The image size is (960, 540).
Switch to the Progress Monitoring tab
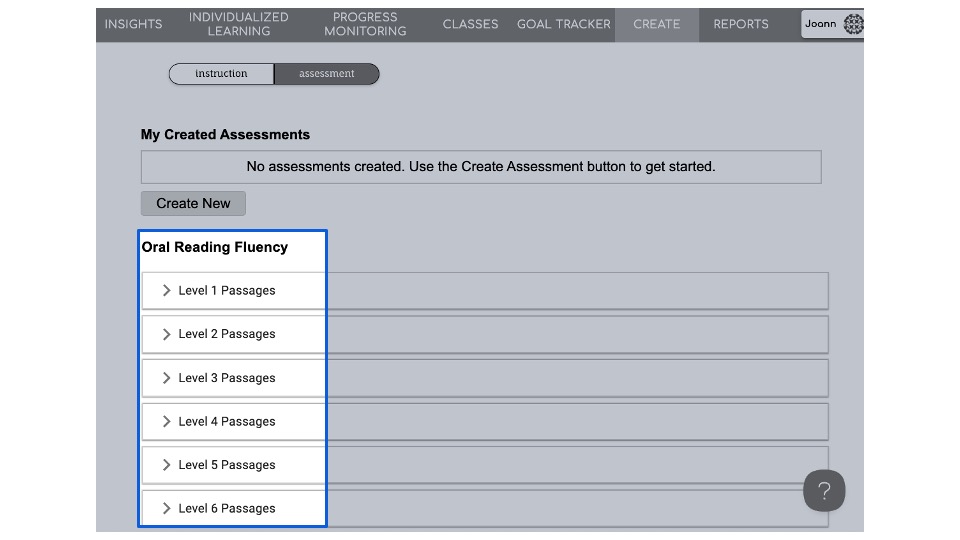pos(365,25)
